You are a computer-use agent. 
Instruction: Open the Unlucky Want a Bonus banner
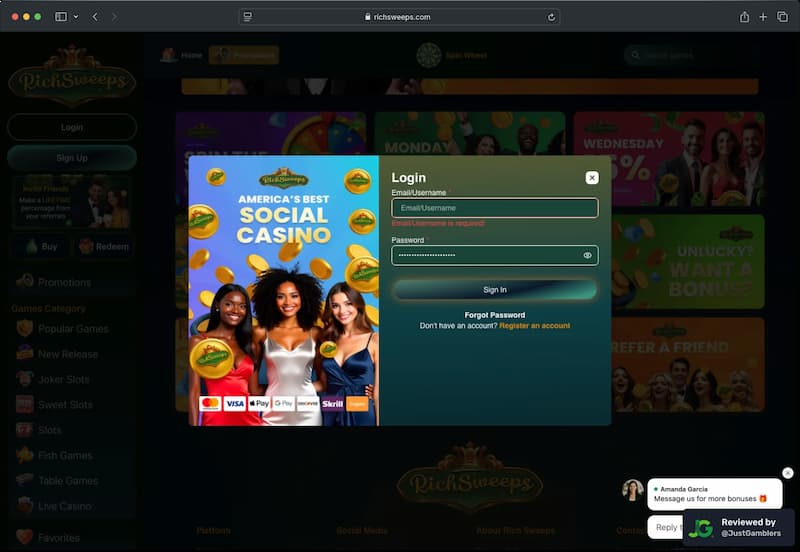pyautogui.click(x=688, y=262)
